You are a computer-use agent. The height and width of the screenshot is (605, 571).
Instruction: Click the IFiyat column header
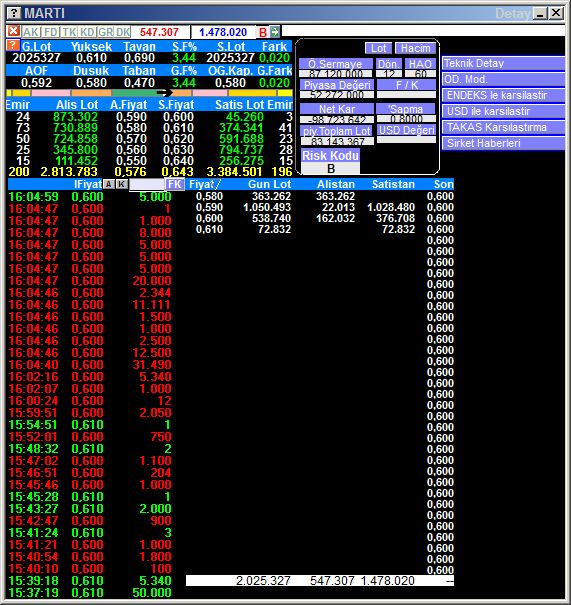coord(88,184)
